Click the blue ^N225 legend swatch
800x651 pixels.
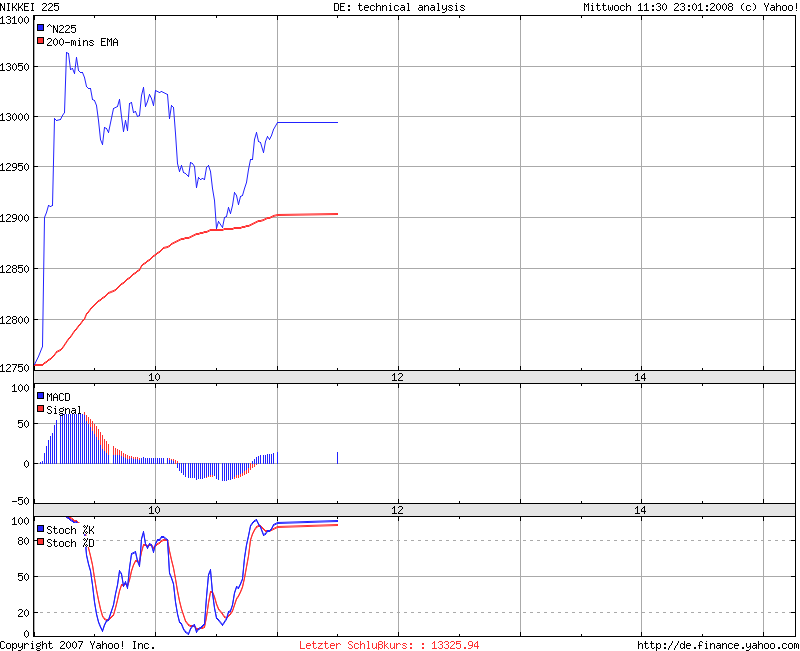(41, 29)
